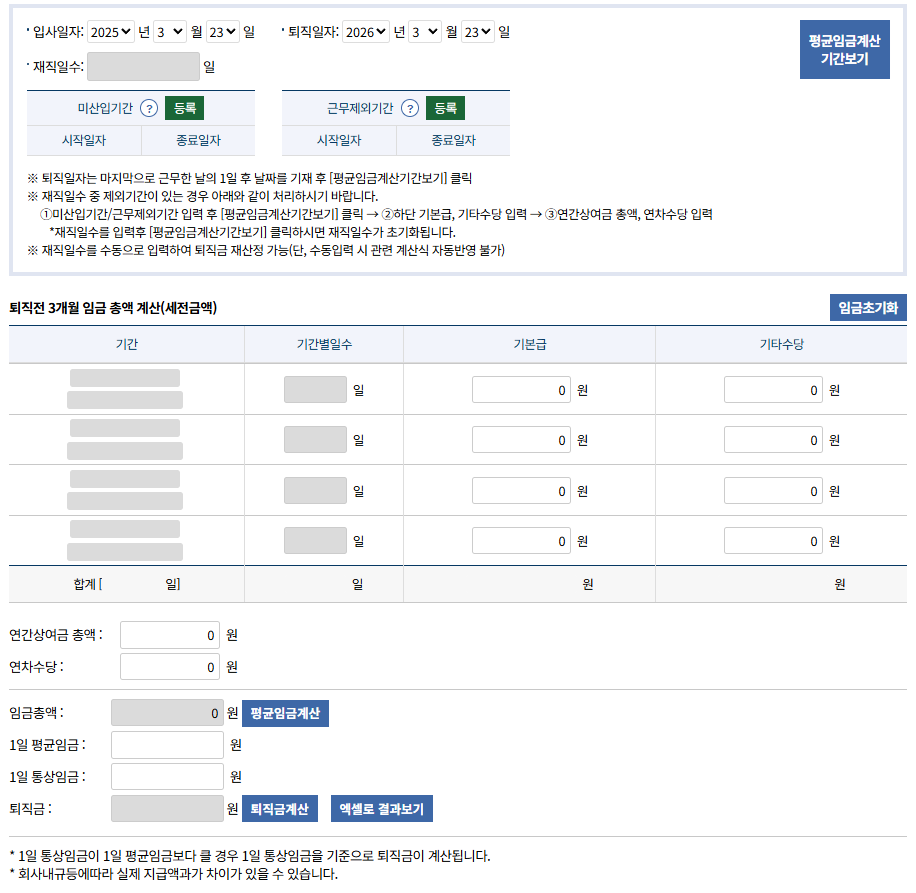Screen dimensions: 916x893
Task: Click the 평균임금계산 button beside 임금총액
Action: pyautogui.click(x=285, y=713)
